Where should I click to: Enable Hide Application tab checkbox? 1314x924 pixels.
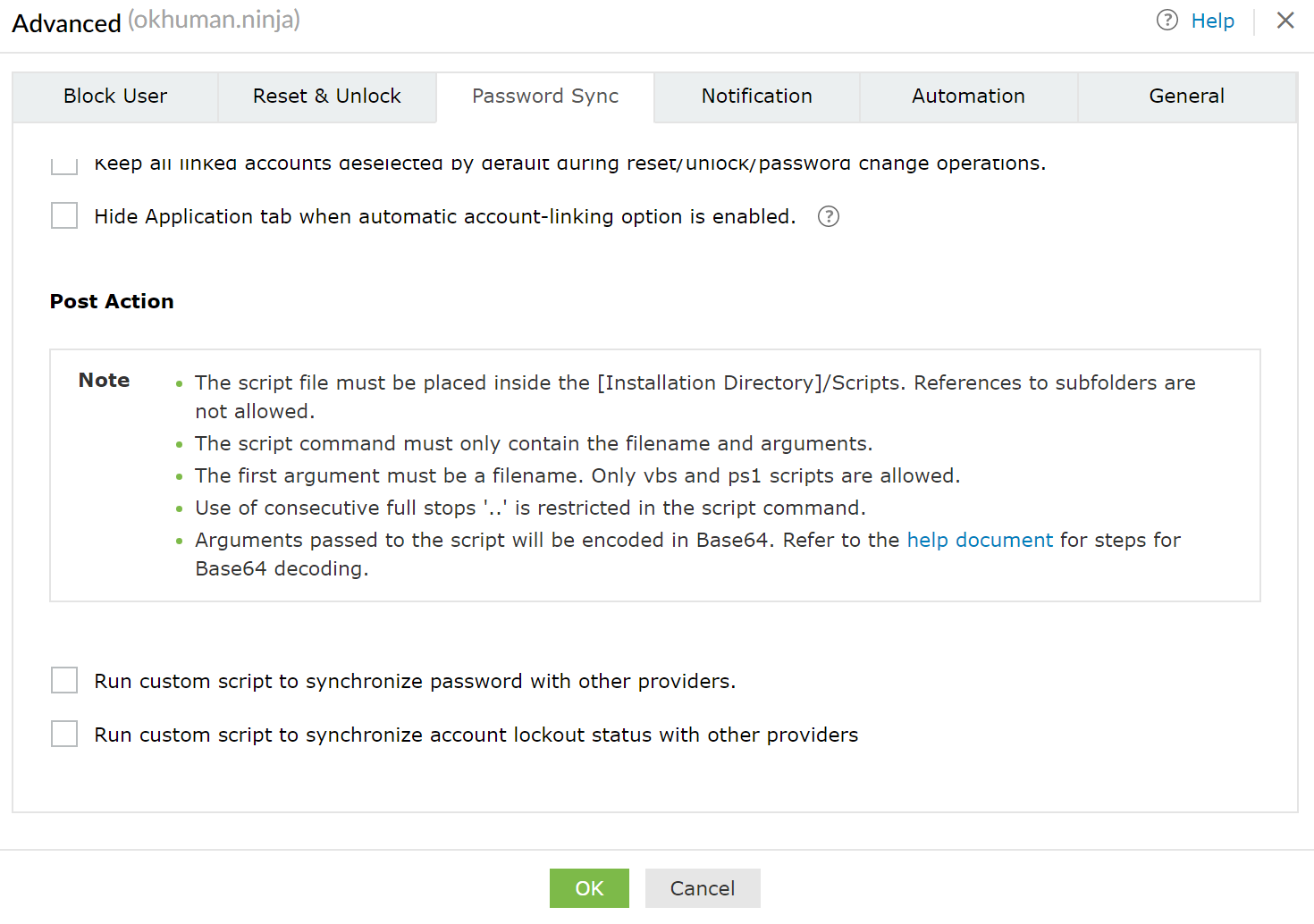tap(64, 216)
